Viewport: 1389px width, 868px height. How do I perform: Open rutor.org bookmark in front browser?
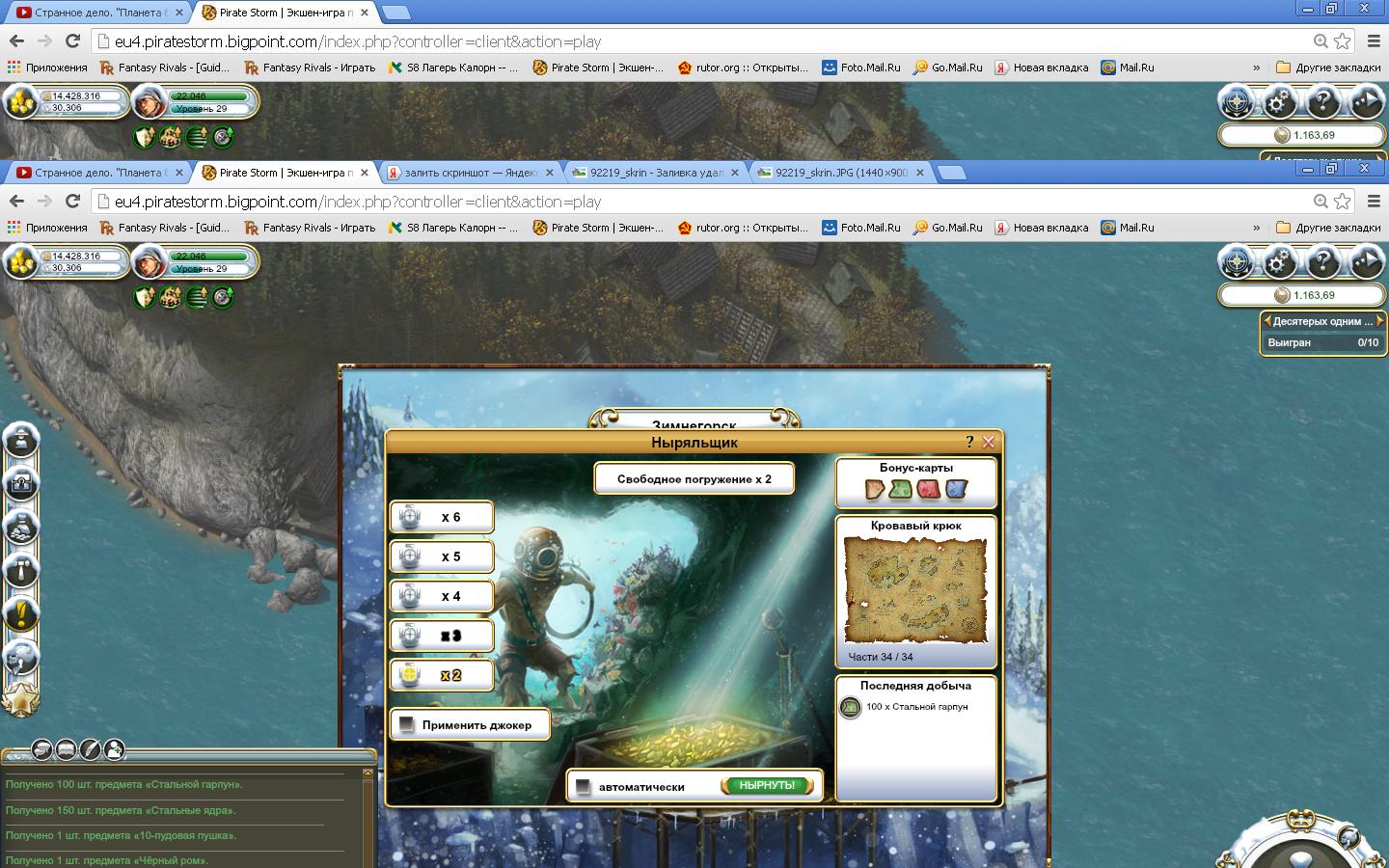click(743, 228)
